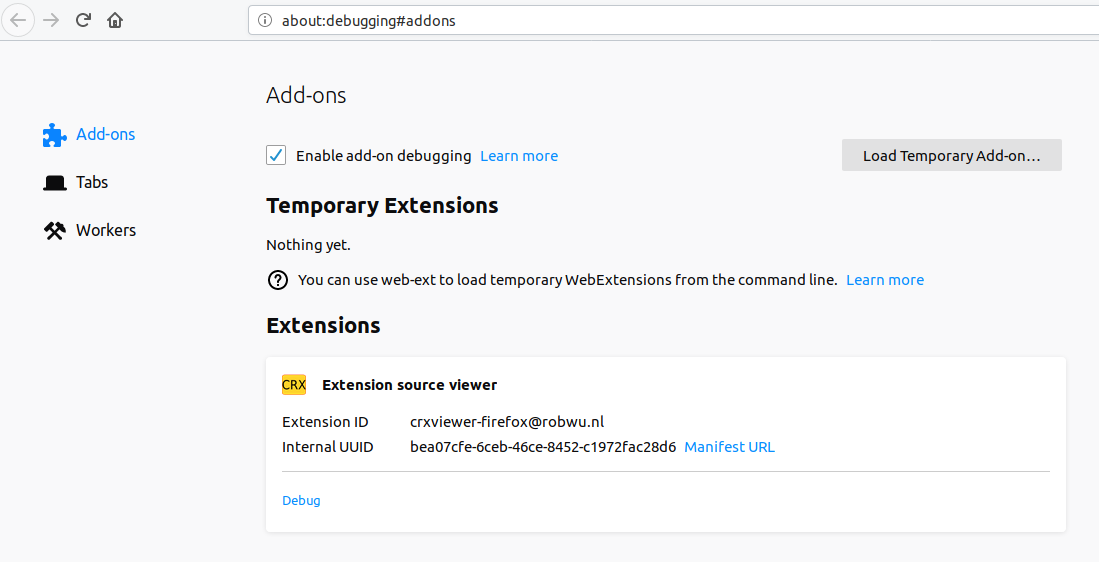Image resolution: width=1099 pixels, height=562 pixels.
Task: Click the blue puzzle piece Add-ons icon
Action: 55,135
